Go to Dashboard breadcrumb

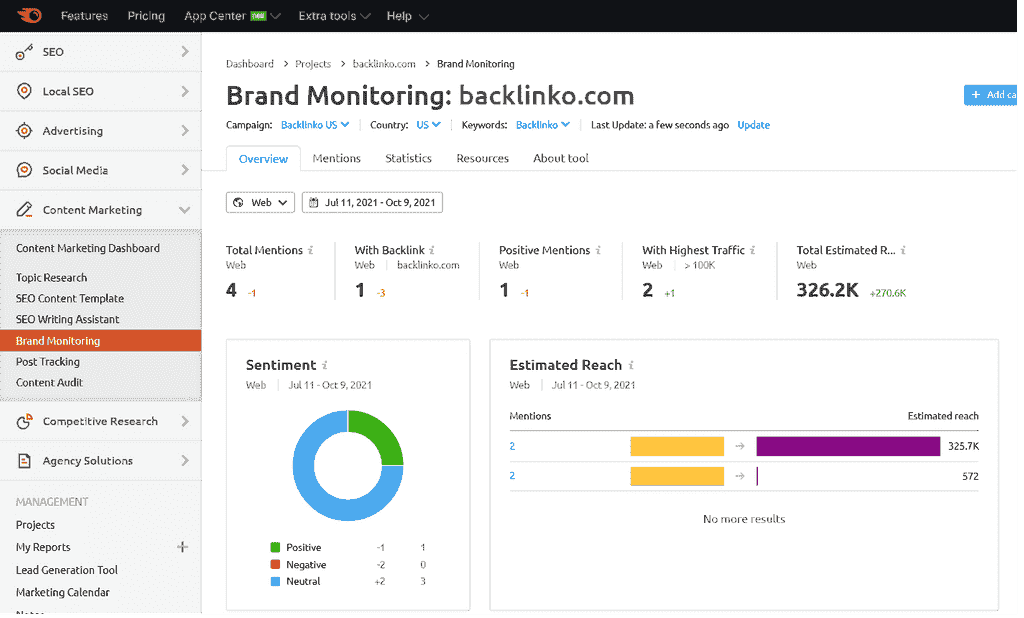click(x=249, y=64)
